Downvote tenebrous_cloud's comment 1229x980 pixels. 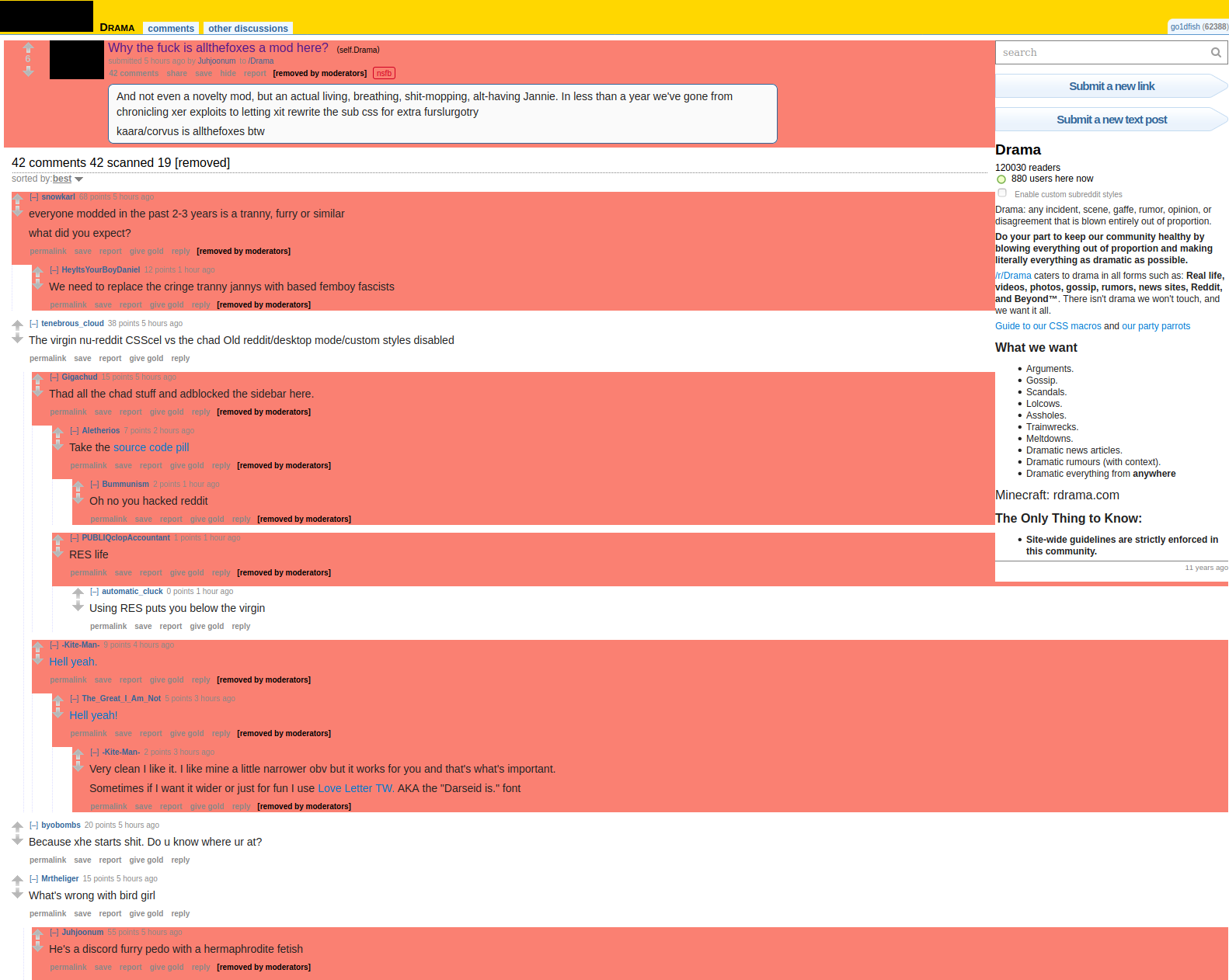[x=17, y=339]
